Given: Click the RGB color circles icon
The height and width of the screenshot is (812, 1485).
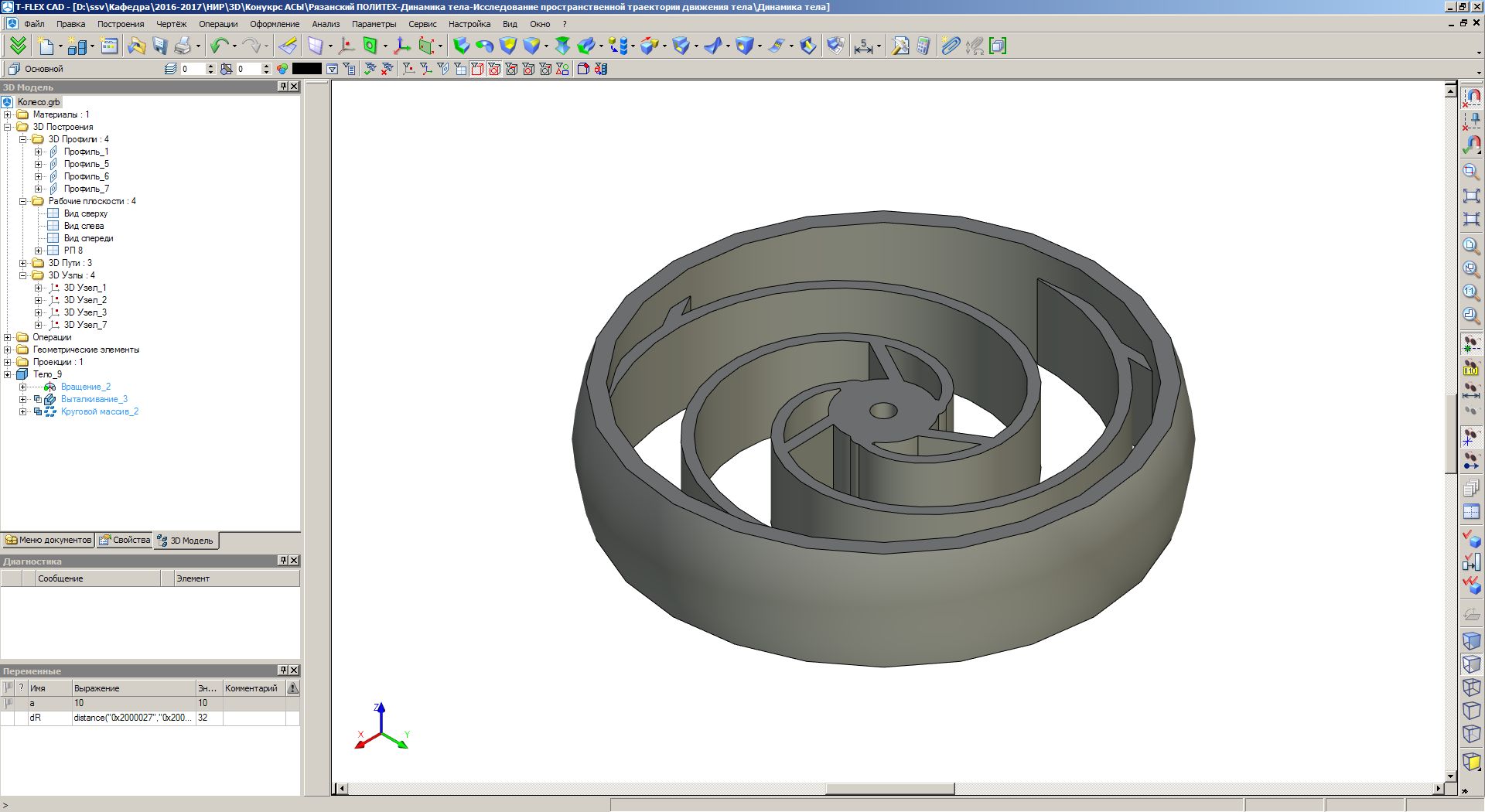Looking at the screenshot, I should pyautogui.click(x=282, y=69).
